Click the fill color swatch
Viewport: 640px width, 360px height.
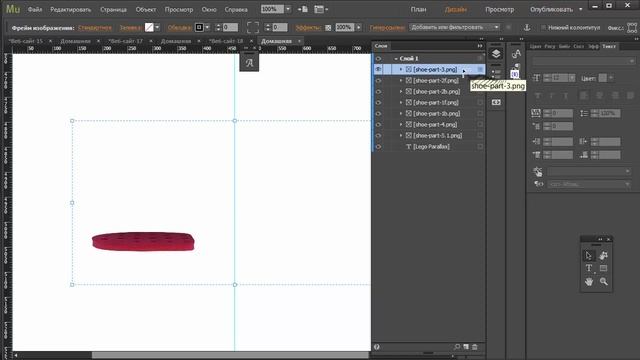click(149, 27)
